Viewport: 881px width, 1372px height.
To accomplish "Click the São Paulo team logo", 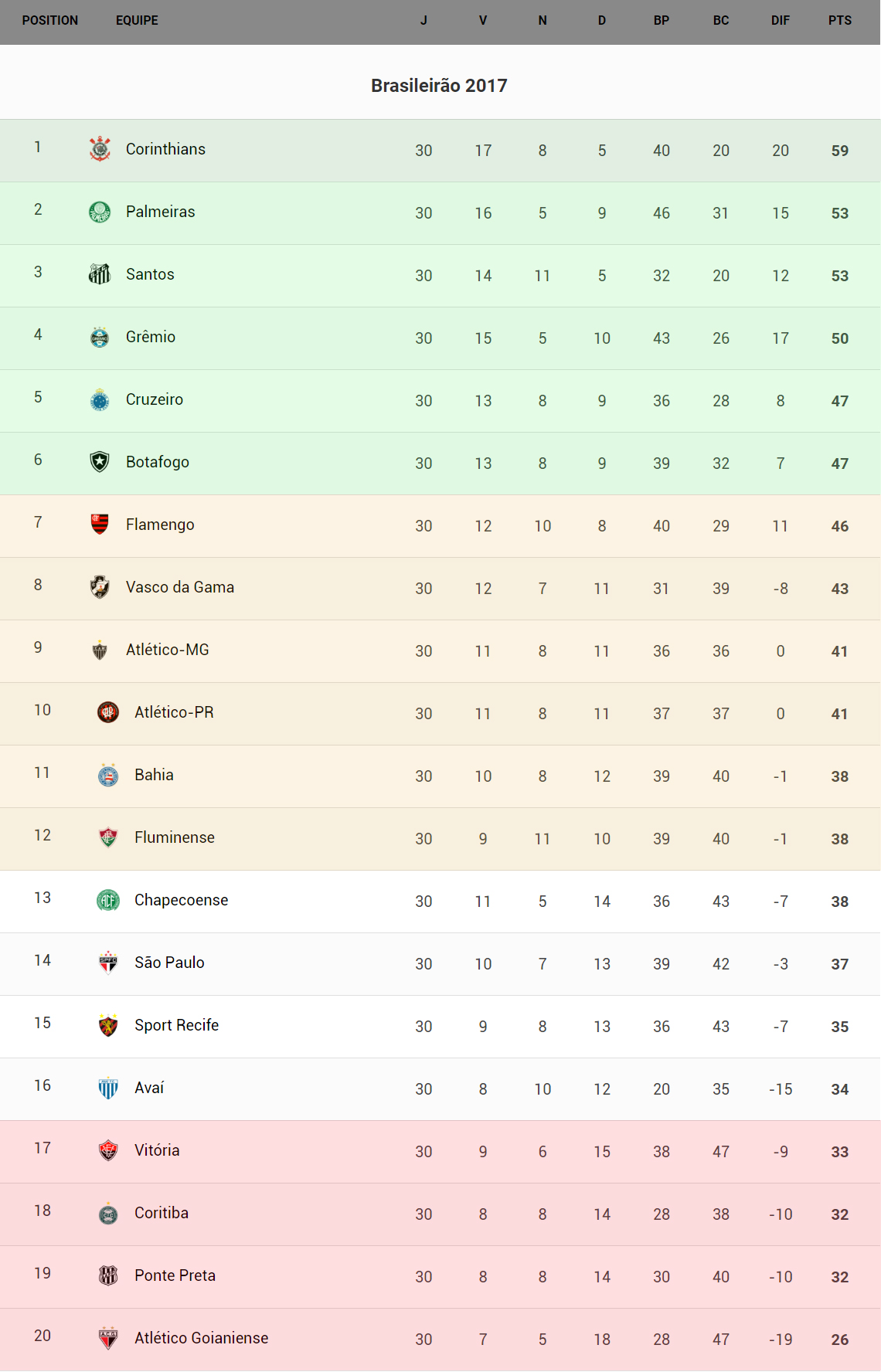I will coord(108,963).
